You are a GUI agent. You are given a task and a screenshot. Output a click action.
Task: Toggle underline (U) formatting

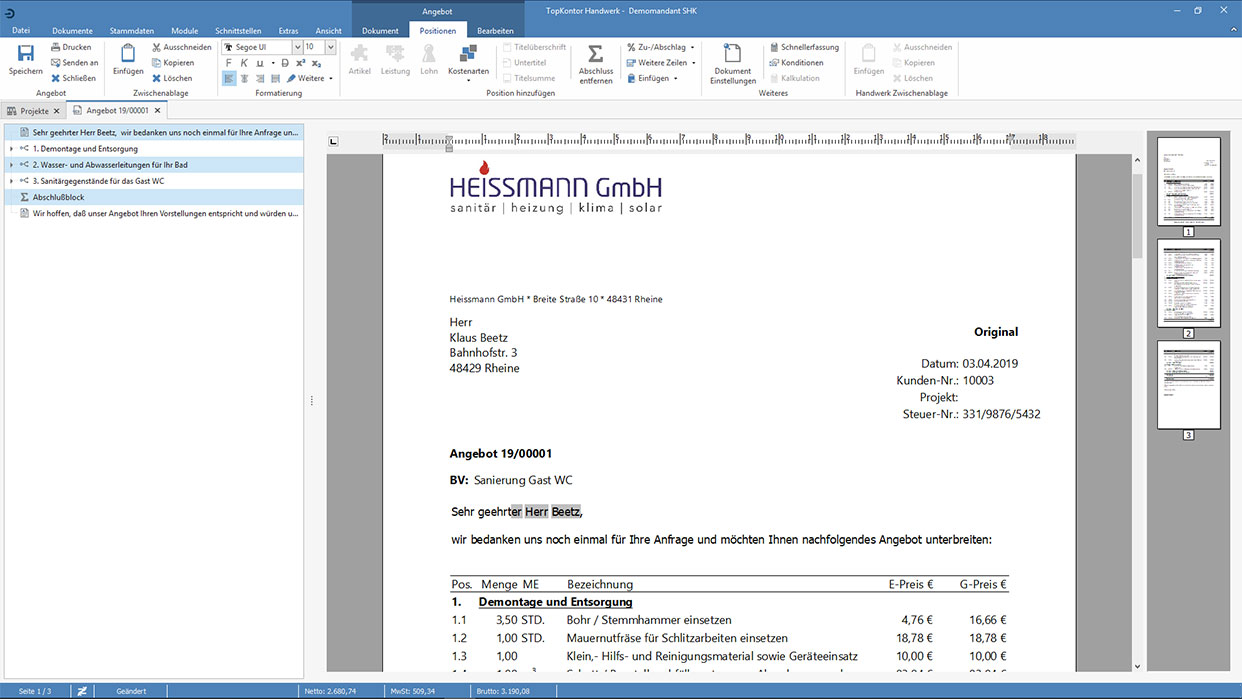pos(259,63)
